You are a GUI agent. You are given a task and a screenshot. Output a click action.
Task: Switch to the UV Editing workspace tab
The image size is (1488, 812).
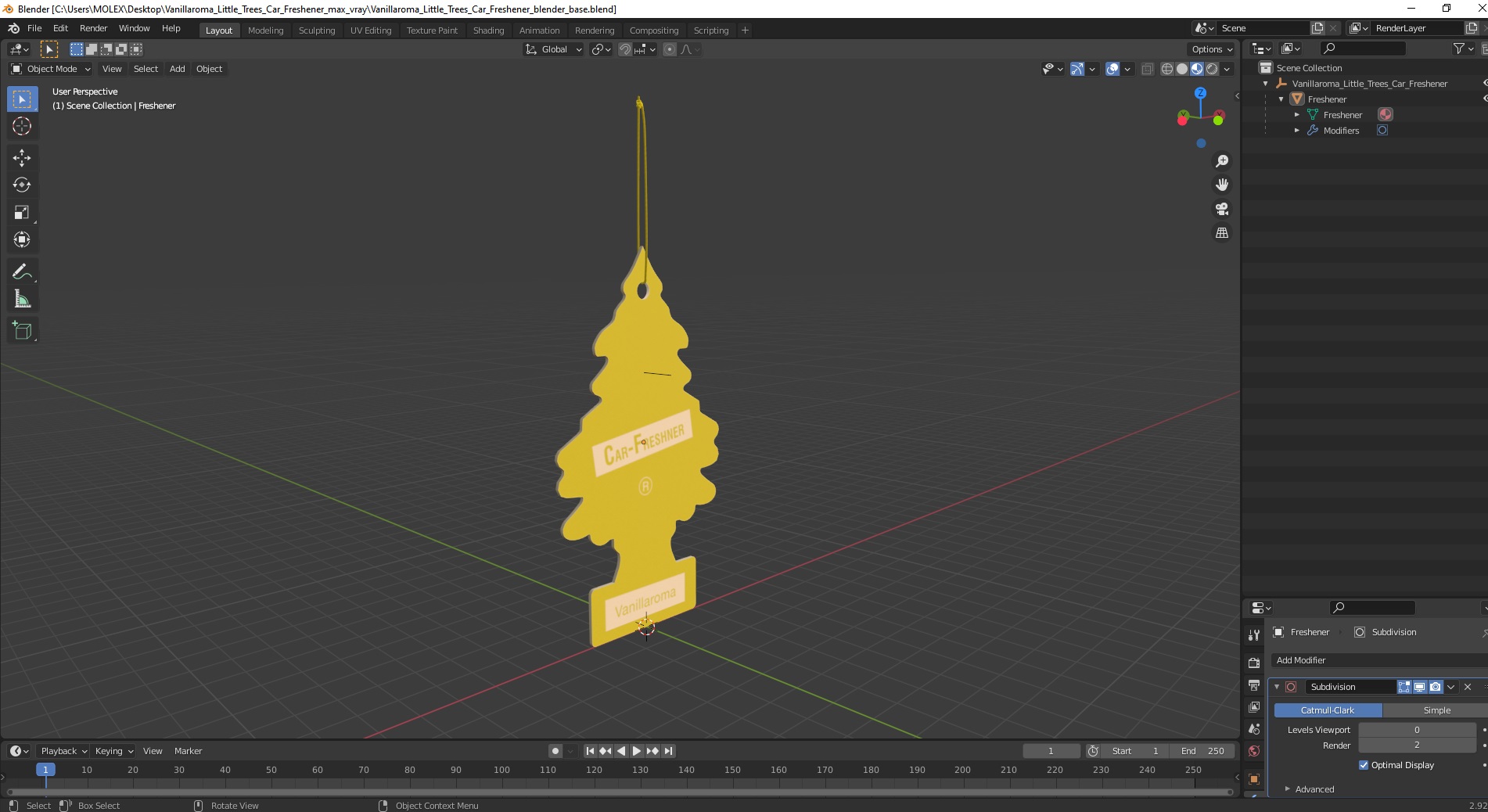tap(371, 31)
